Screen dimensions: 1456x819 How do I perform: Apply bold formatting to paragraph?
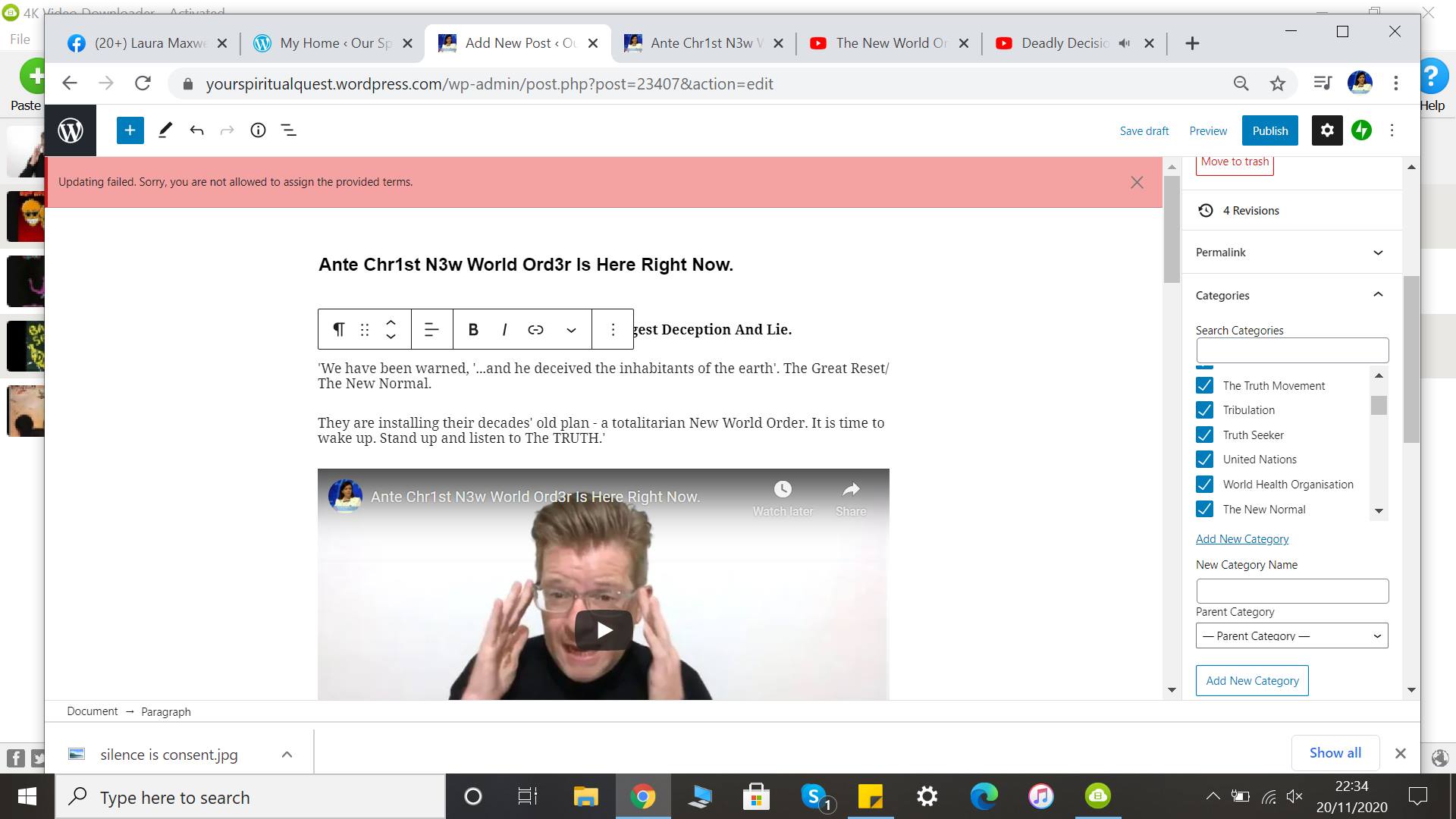pos(473,329)
